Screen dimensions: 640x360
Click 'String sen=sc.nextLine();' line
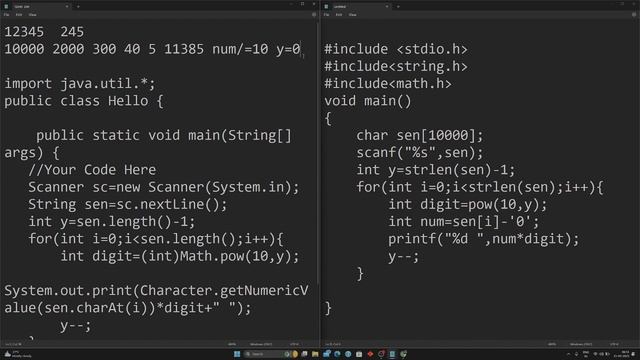(127, 204)
